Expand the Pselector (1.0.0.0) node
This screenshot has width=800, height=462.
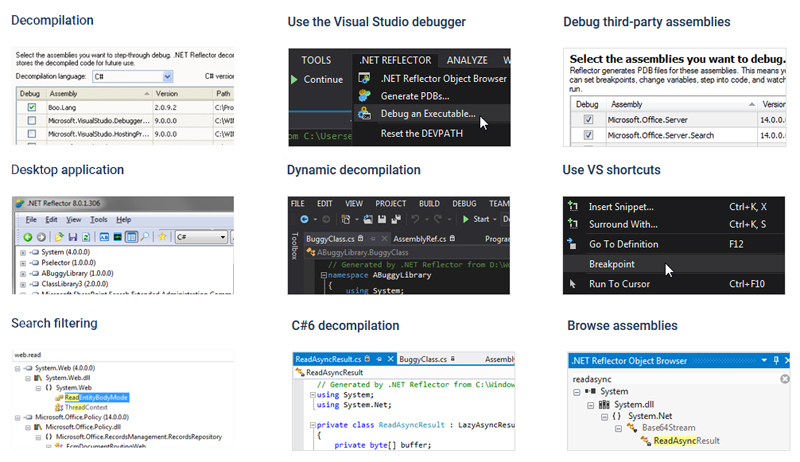pos(22,263)
